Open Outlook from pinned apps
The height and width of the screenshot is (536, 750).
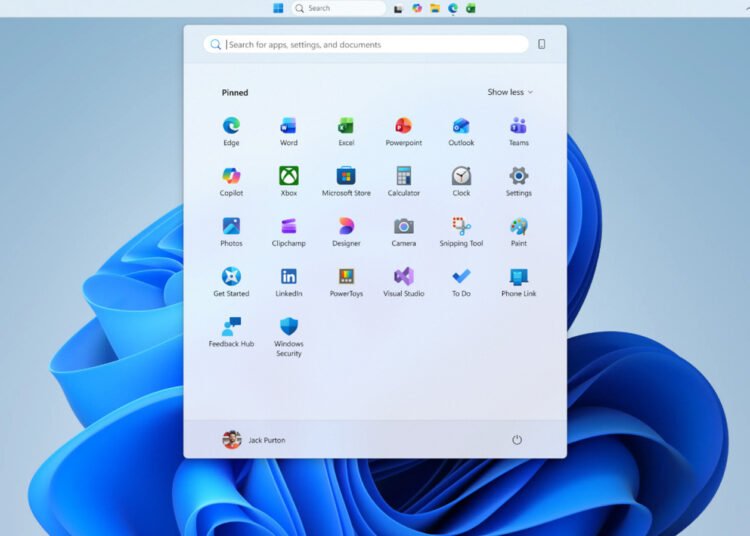(461, 131)
